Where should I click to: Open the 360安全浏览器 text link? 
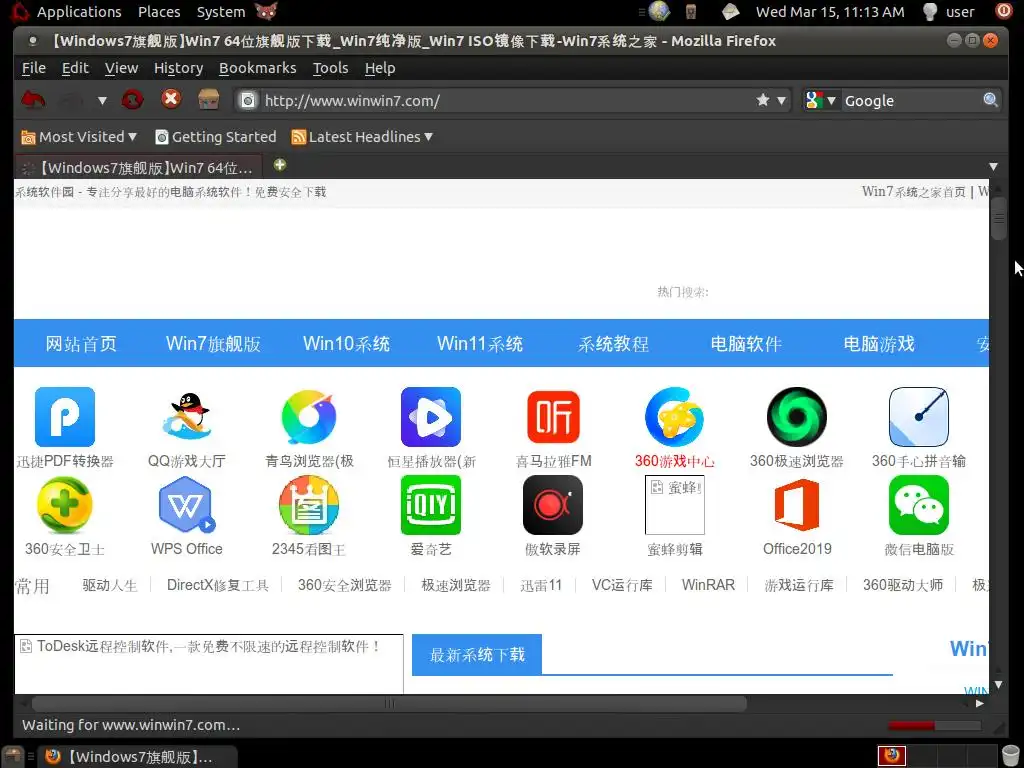click(x=344, y=585)
